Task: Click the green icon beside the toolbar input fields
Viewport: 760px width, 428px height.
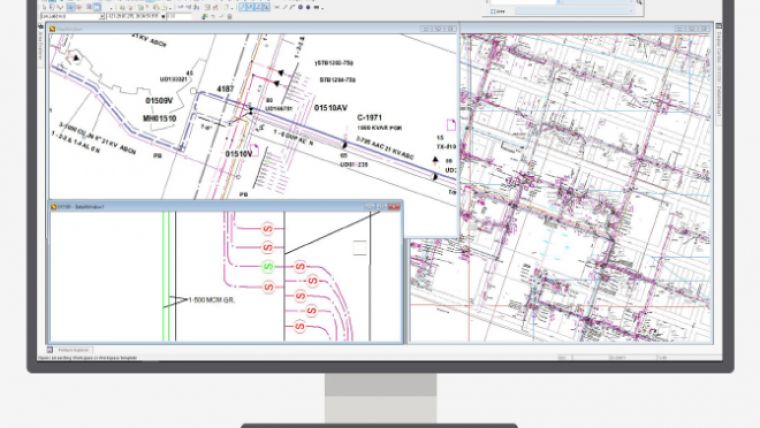Action: coord(205,16)
